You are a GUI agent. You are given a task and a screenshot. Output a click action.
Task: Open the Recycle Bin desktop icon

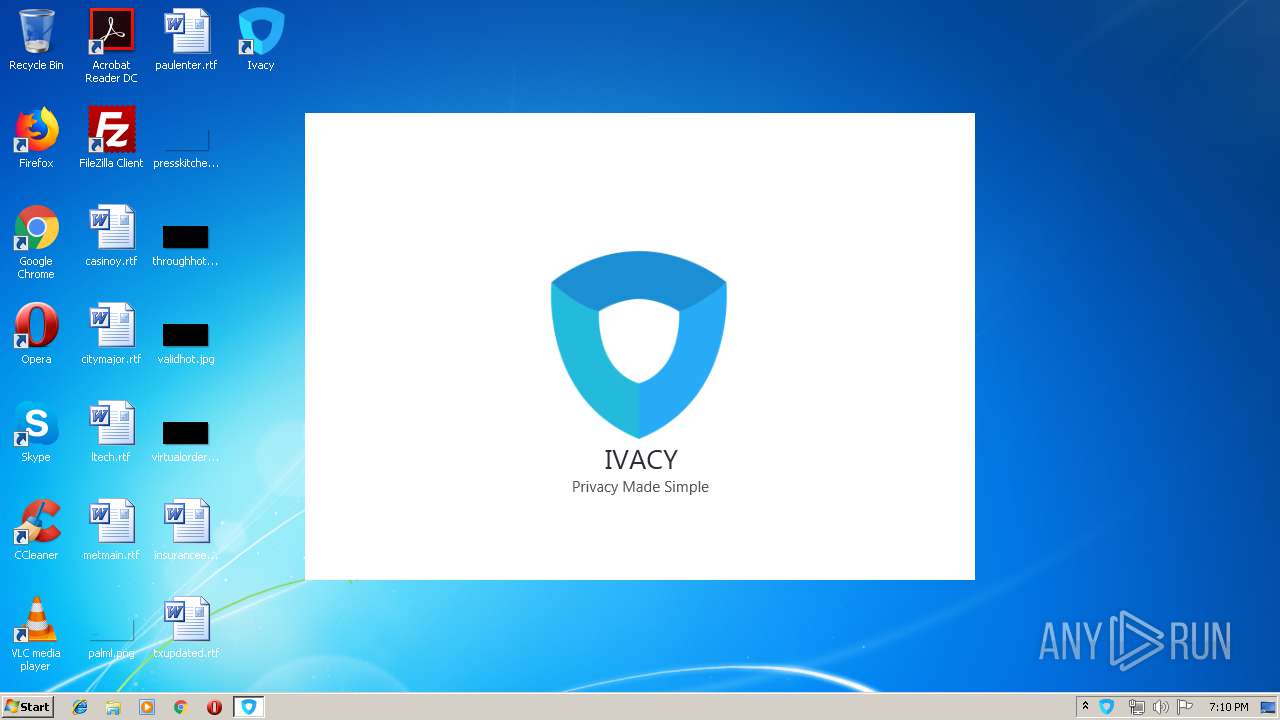click(36, 41)
